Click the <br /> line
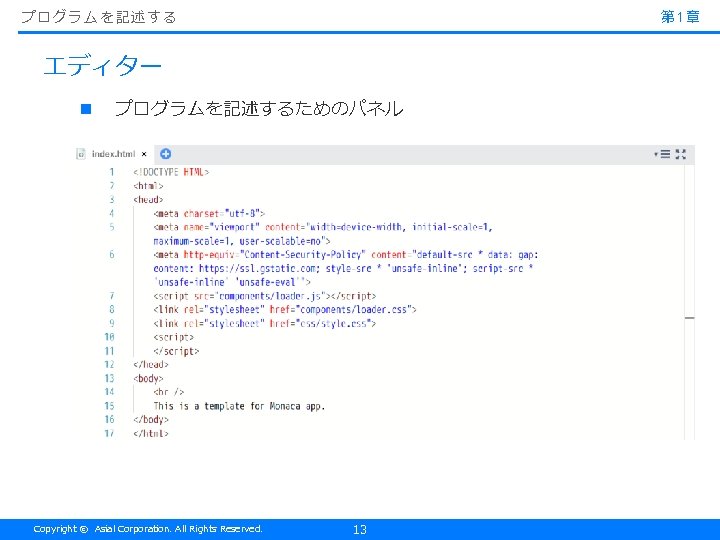 169,392
